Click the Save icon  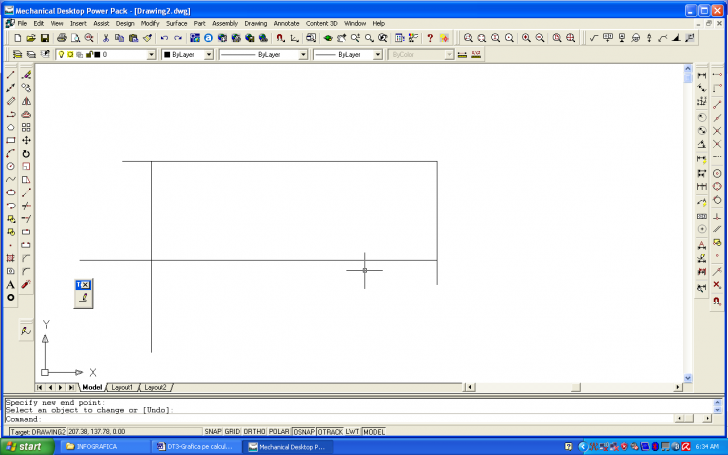click(x=45, y=38)
